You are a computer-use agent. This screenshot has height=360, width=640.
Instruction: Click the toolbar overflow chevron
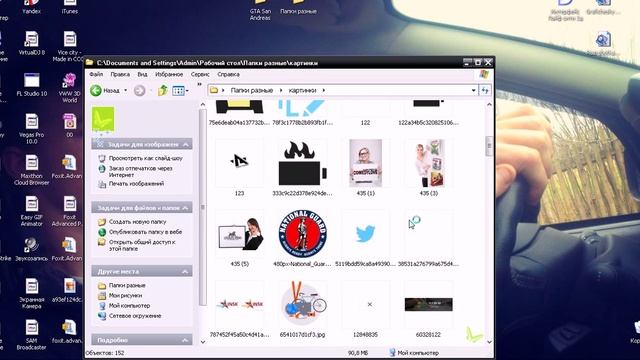click(200, 84)
